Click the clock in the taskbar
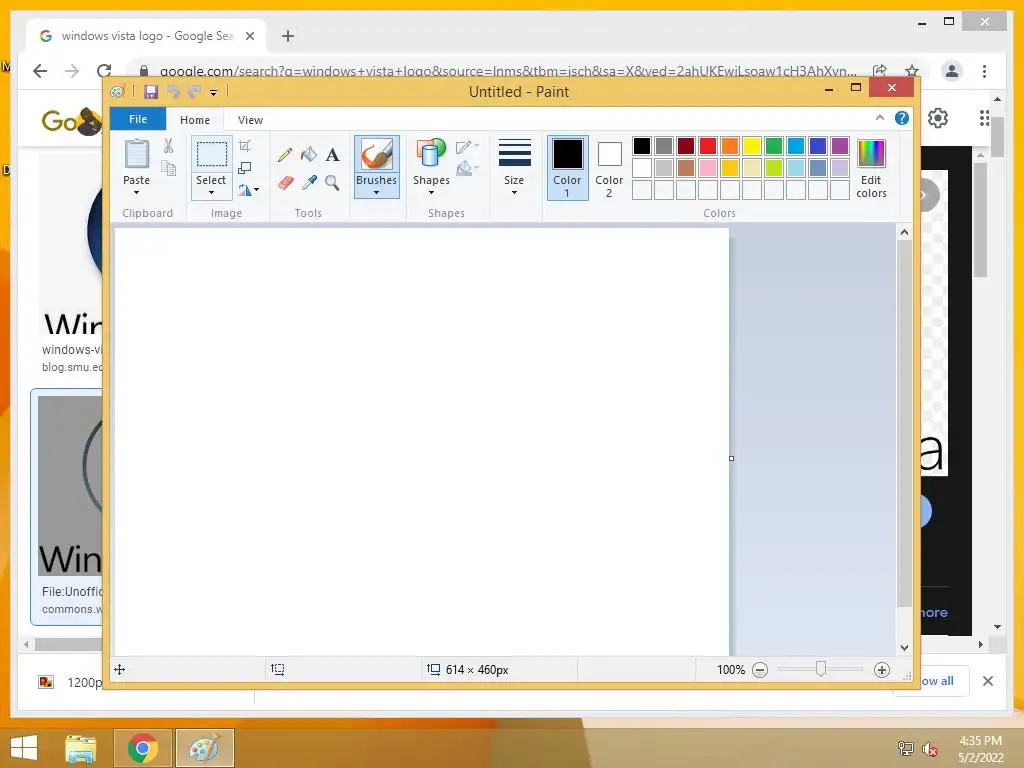1024x768 pixels. (x=980, y=749)
